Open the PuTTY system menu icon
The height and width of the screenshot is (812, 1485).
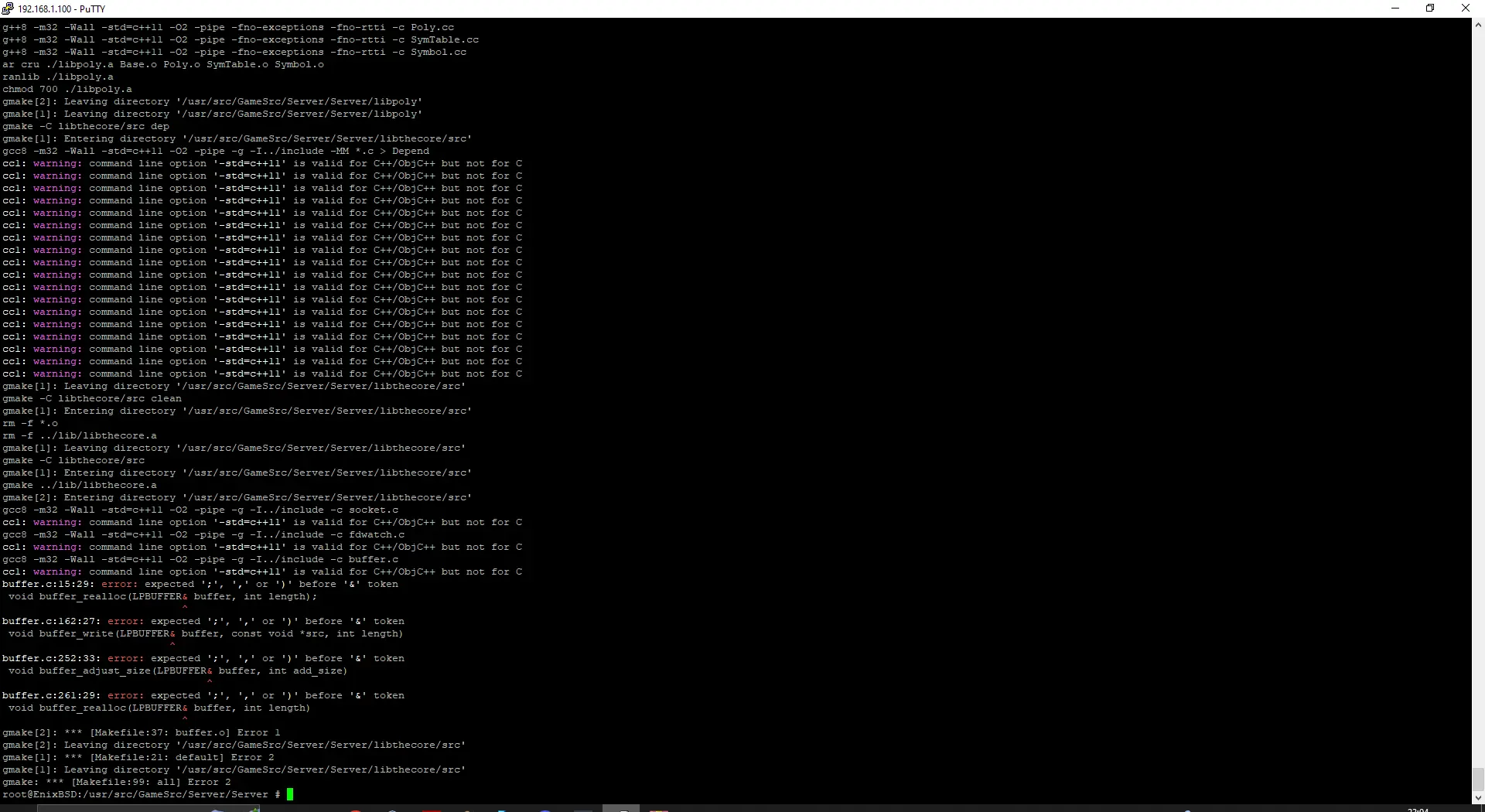point(8,9)
